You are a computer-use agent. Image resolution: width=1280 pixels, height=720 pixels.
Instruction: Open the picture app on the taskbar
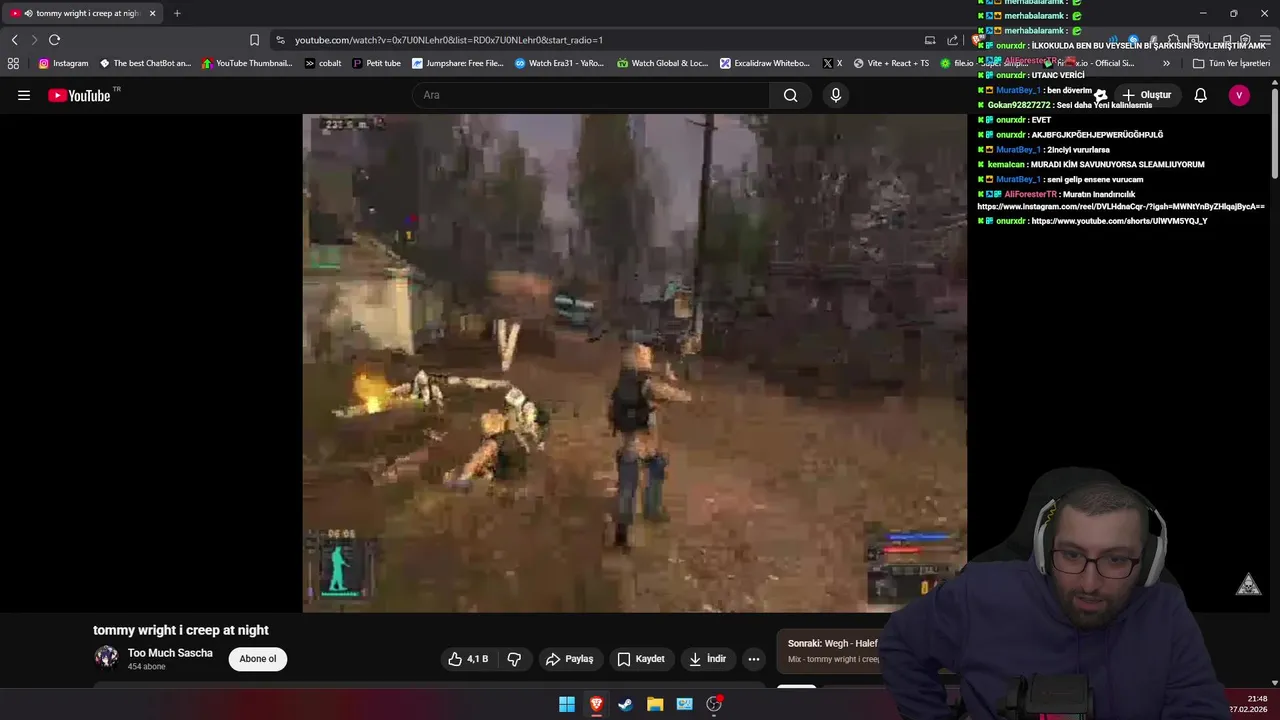[684, 704]
